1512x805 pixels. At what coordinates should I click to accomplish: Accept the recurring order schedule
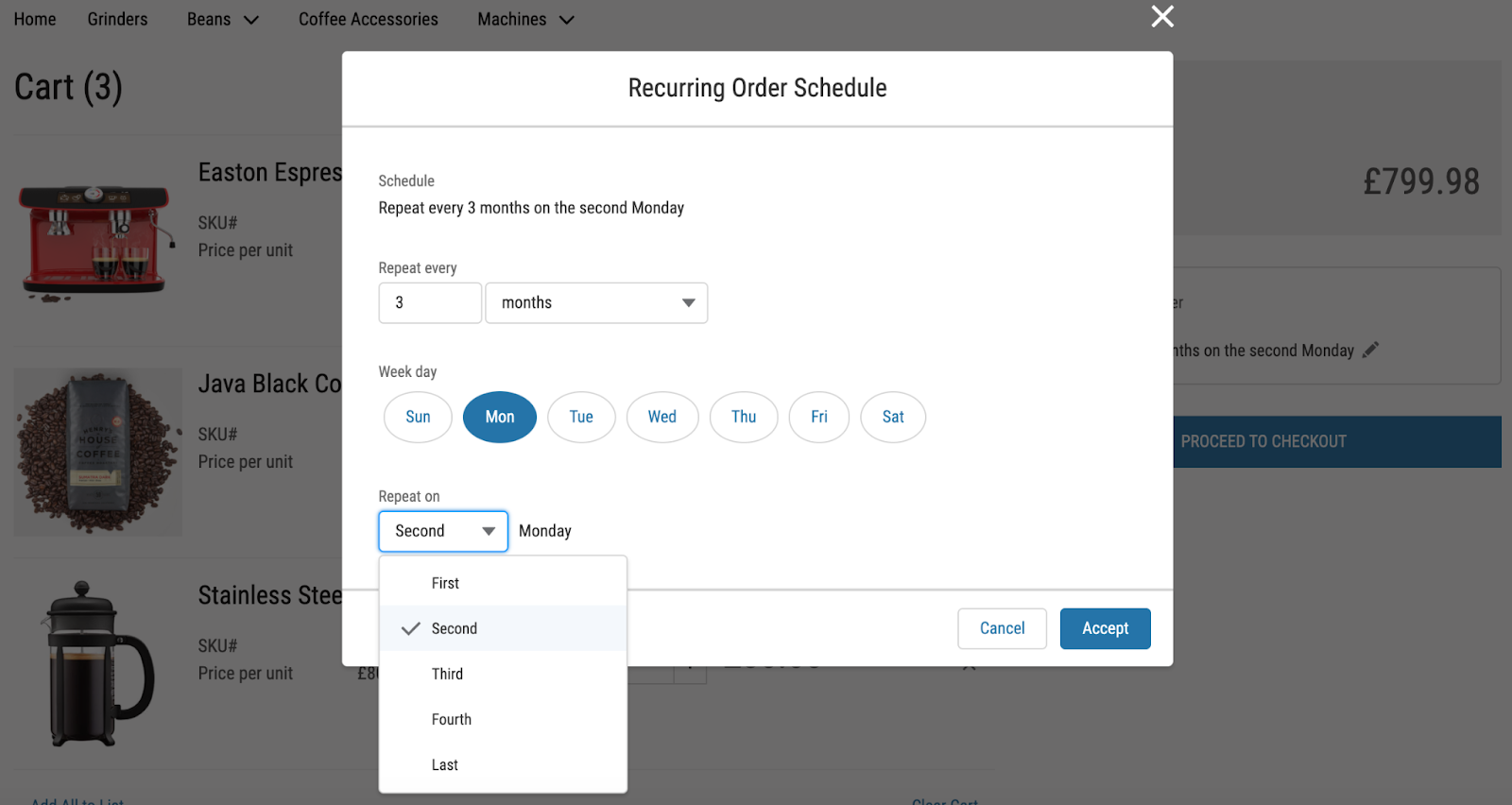coord(1106,628)
